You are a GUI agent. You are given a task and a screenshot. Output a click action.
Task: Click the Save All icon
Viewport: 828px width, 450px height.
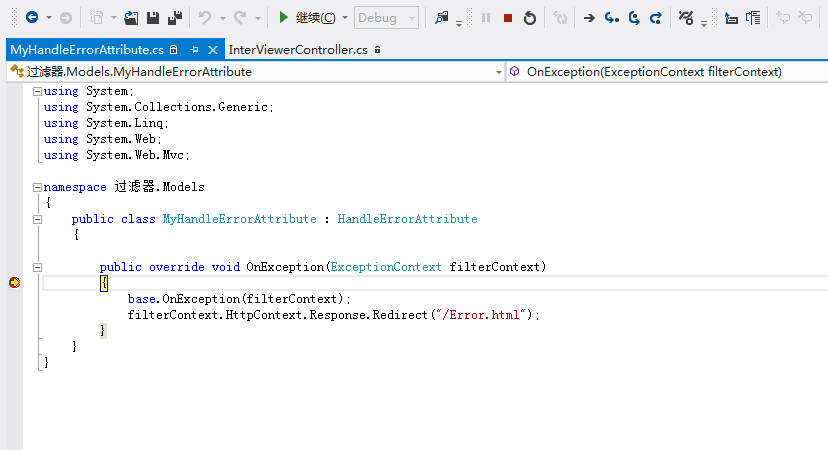(x=175, y=18)
